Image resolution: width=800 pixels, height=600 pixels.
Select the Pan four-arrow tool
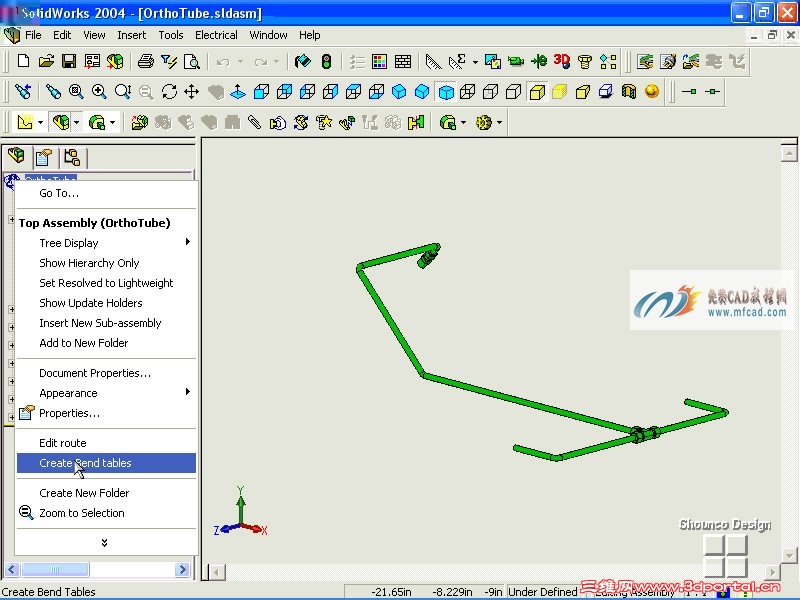[x=192, y=92]
